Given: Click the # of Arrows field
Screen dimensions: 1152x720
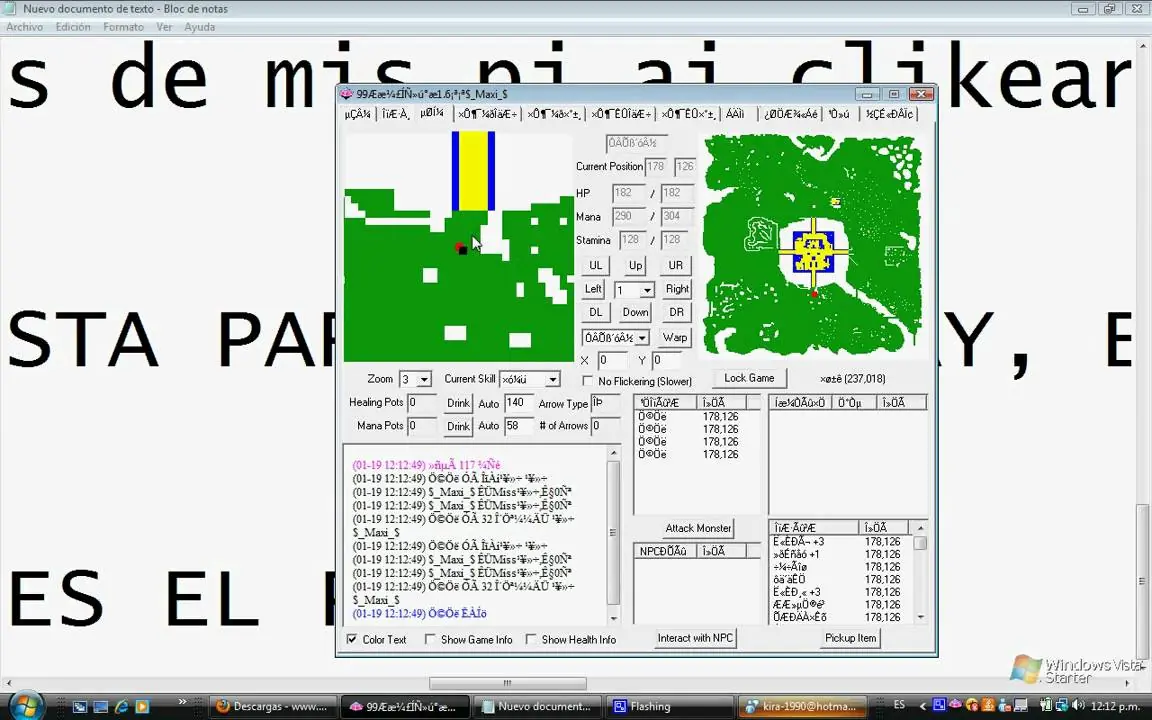Looking at the screenshot, I should (x=606, y=425).
